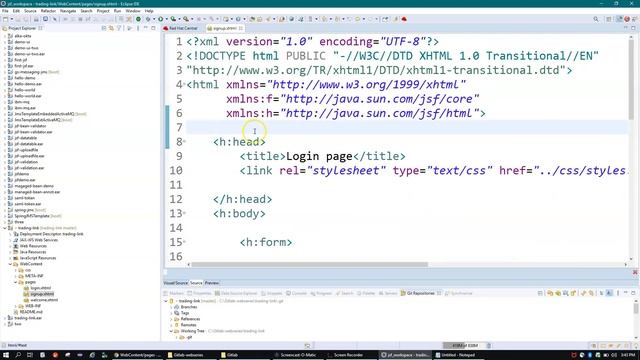Open the File menu
The height and width of the screenshot is (360, 640).
5,11
